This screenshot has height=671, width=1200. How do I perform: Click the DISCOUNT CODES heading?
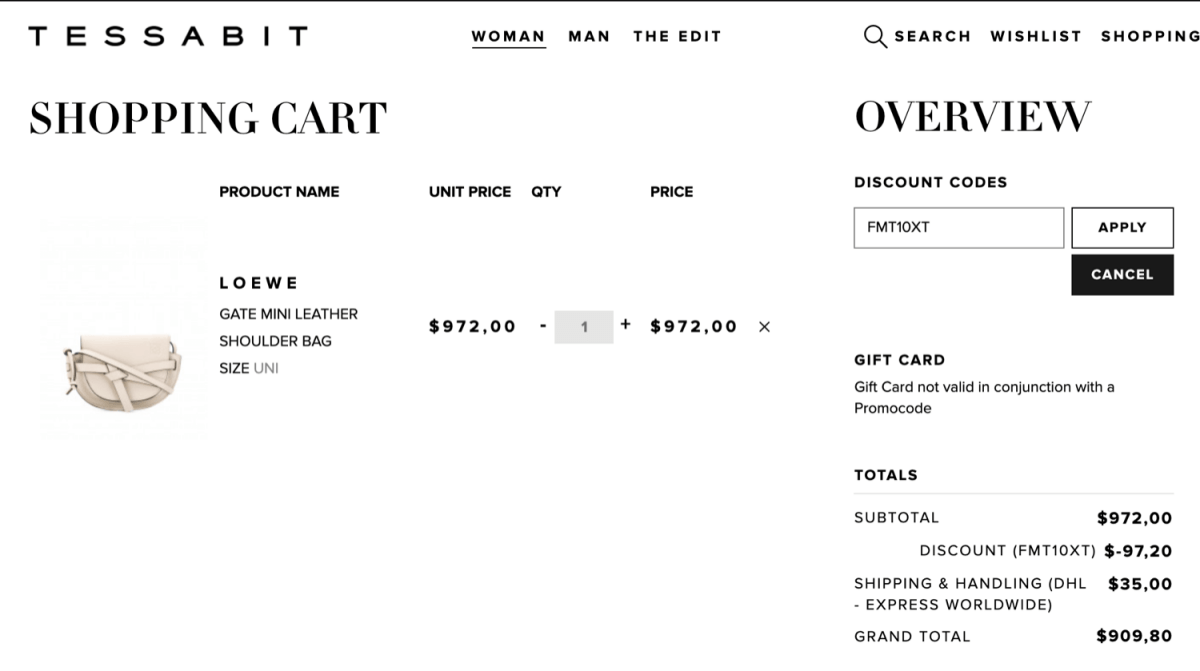(x=930, y=182)
